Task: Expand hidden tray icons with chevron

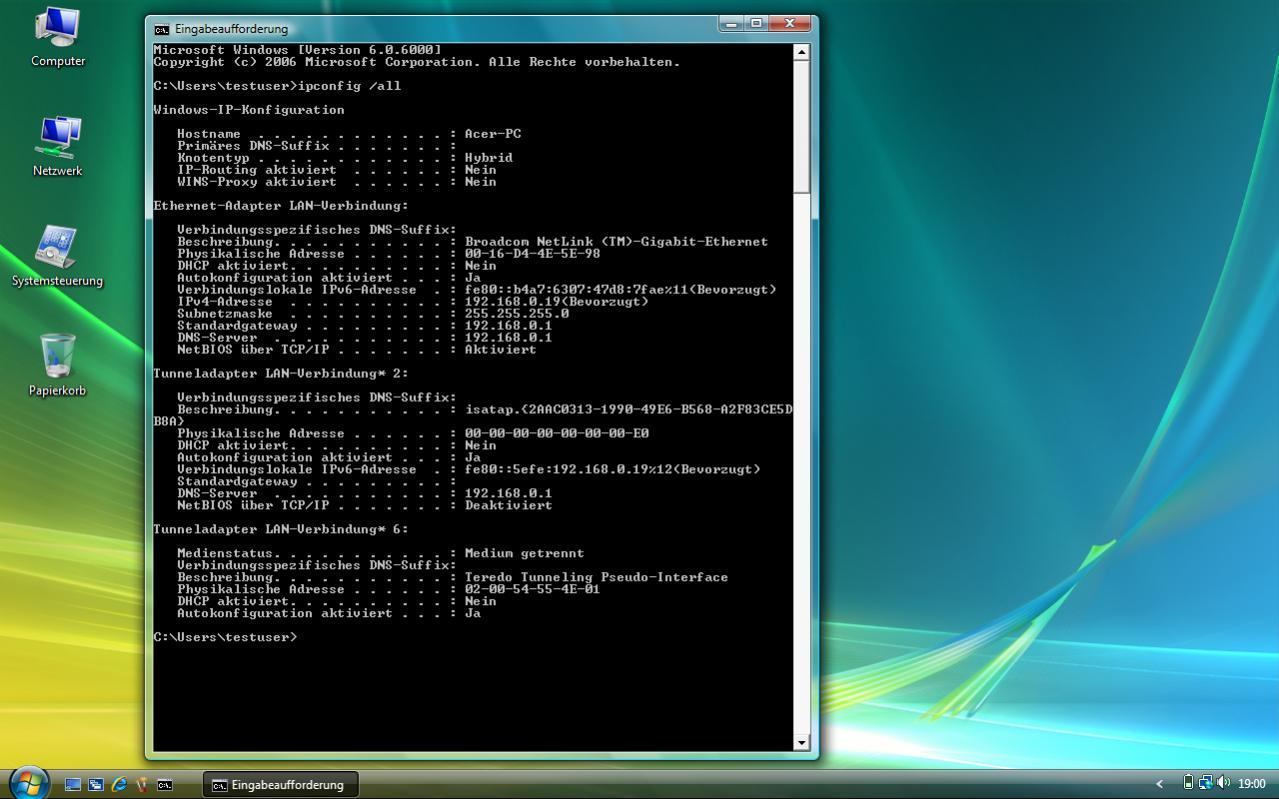Action: pos(1159,784)
